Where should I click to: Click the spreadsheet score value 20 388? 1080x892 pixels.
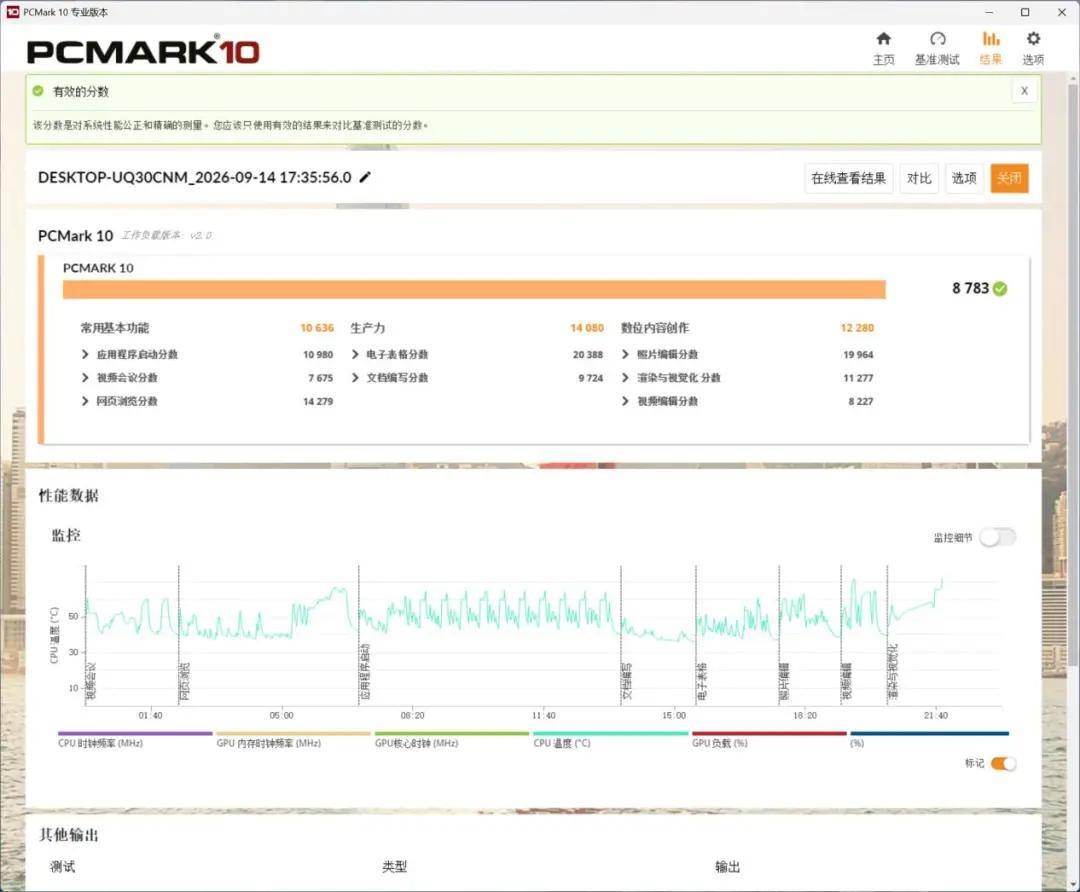588,355
